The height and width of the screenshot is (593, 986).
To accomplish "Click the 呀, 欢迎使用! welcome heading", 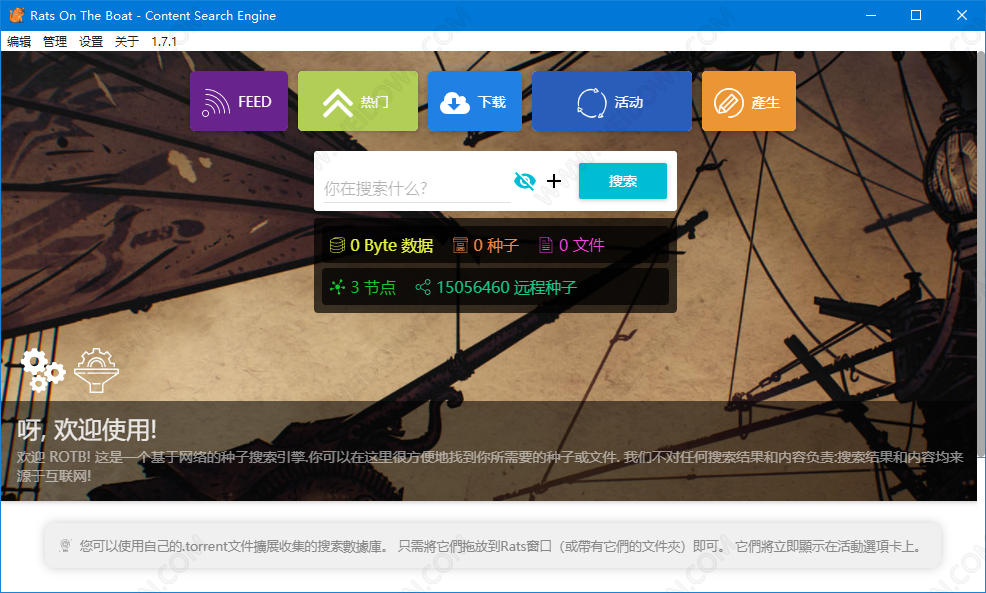I will click(87, 430).
